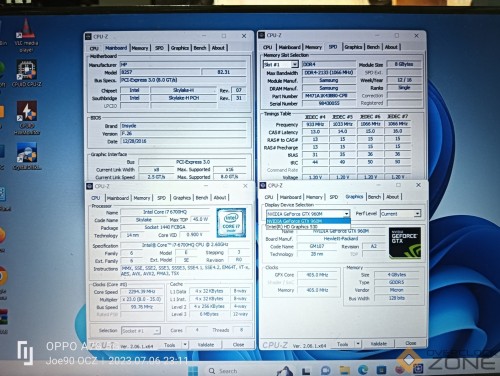This screenshot has width=500, height=376.
Task: Click the 'PCI-Express 3.0 (8.0 GT/s)' bus specs value
Action: point(183,80)
